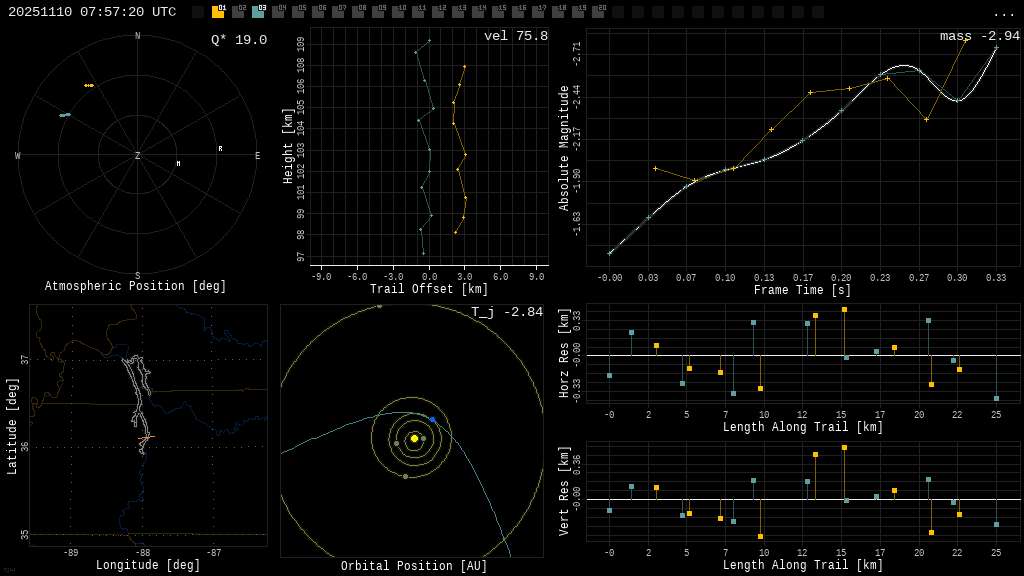The height and width of the screenshot is (576, 1024).
Task: Click the N compass label on polar plot
Action: coord(137,36)
